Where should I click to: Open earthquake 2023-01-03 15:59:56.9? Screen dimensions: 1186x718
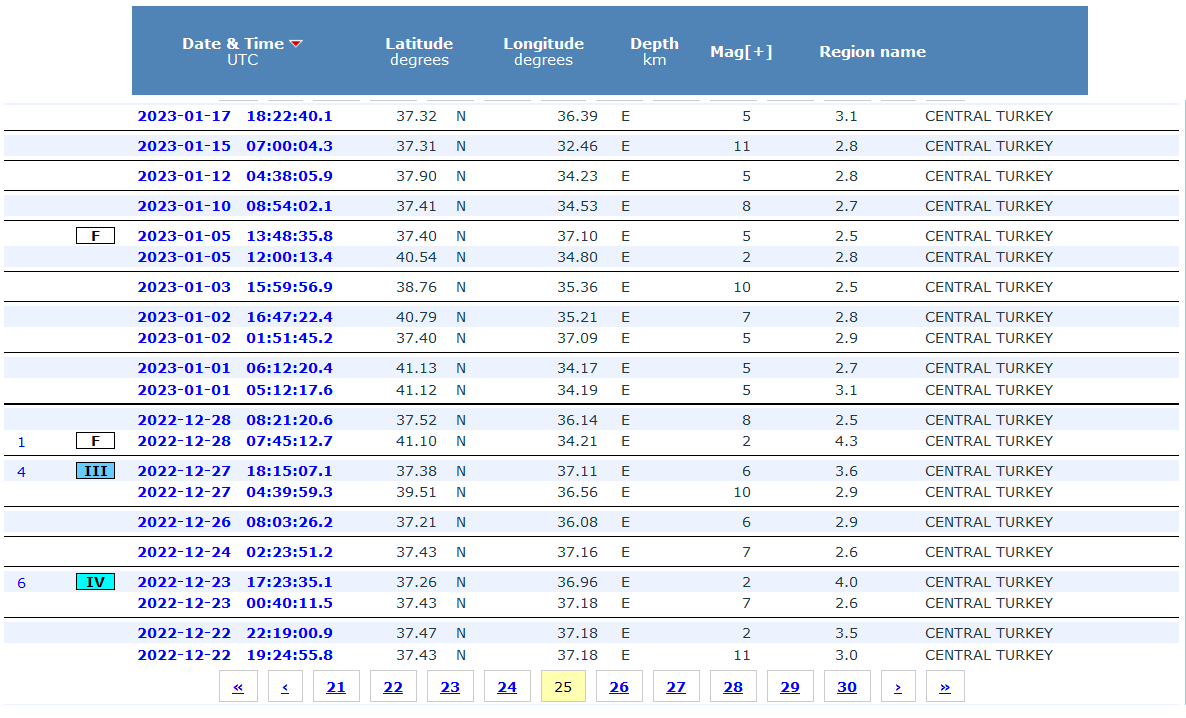[234, 288]
